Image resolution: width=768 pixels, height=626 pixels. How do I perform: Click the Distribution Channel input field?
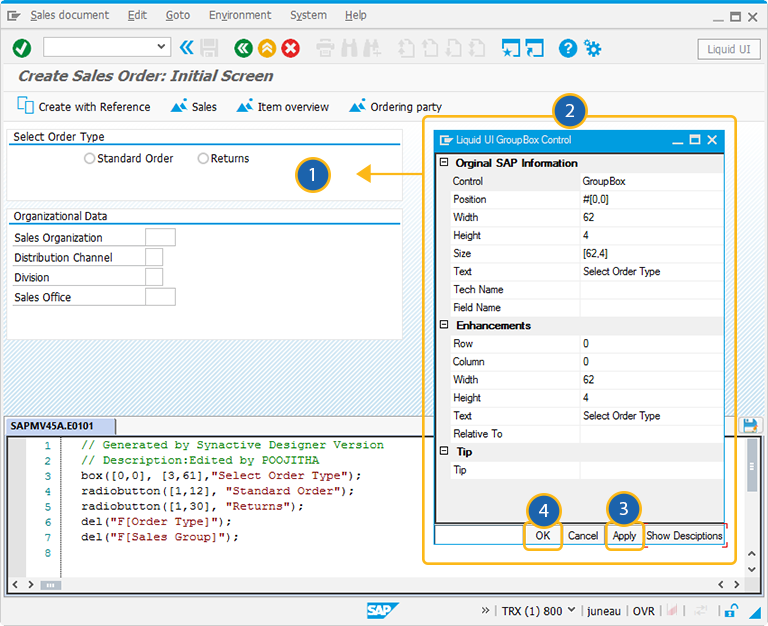pos(154,257)
